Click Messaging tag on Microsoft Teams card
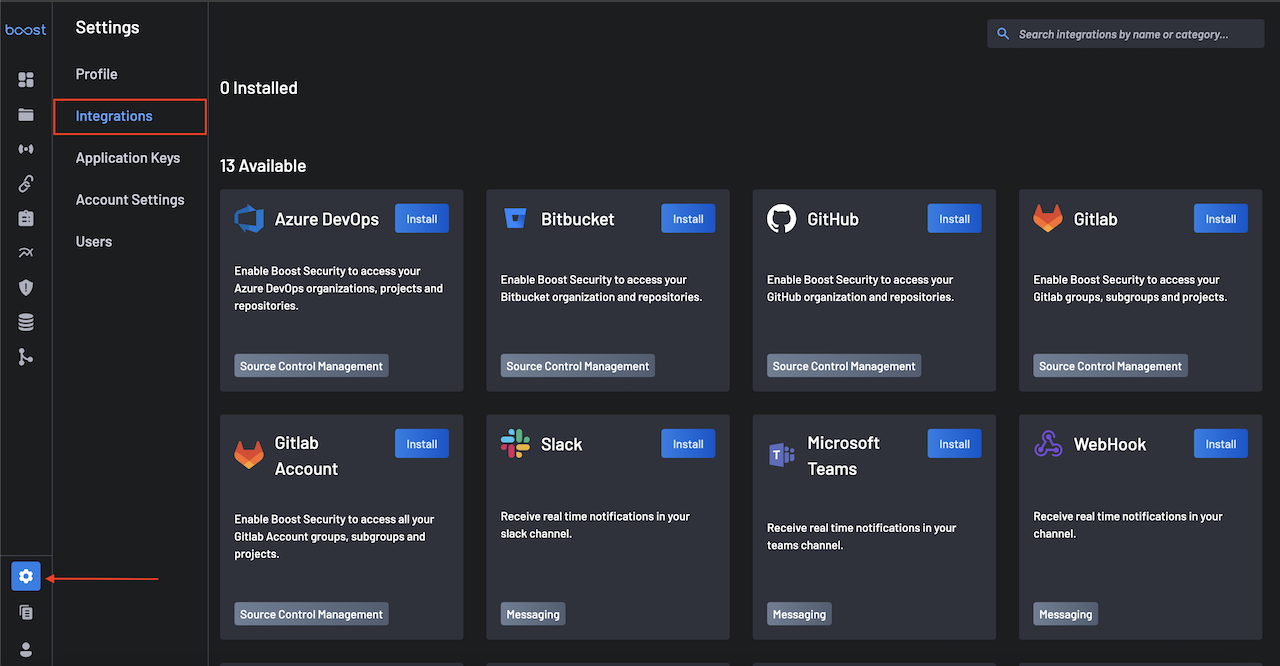The width and height of the screenshot is (1280, 666). click(799, 614)
